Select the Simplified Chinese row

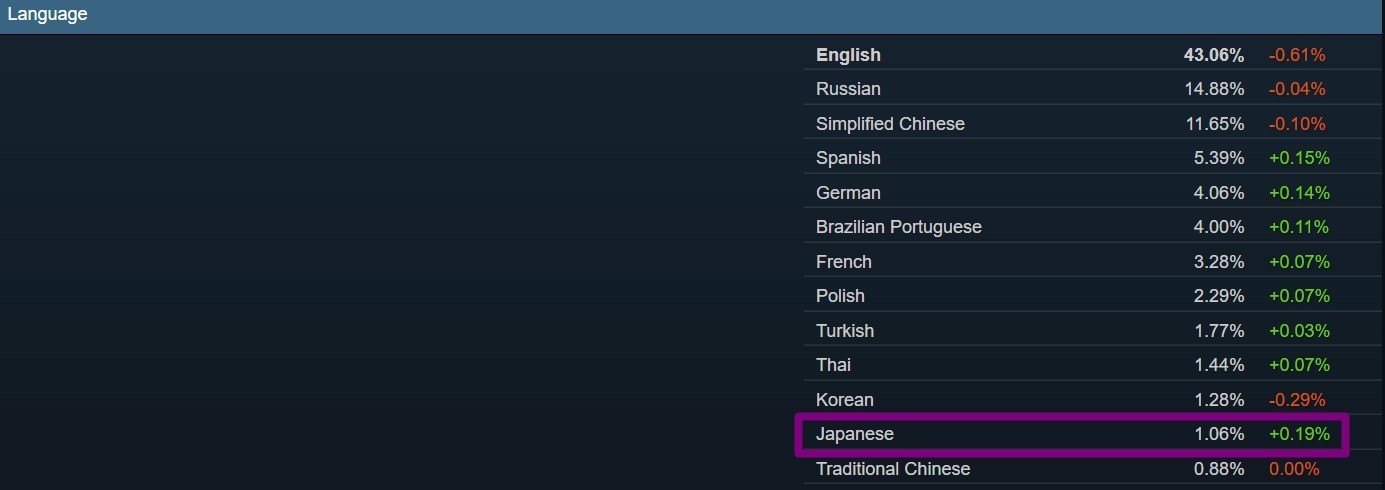(890, 124)
